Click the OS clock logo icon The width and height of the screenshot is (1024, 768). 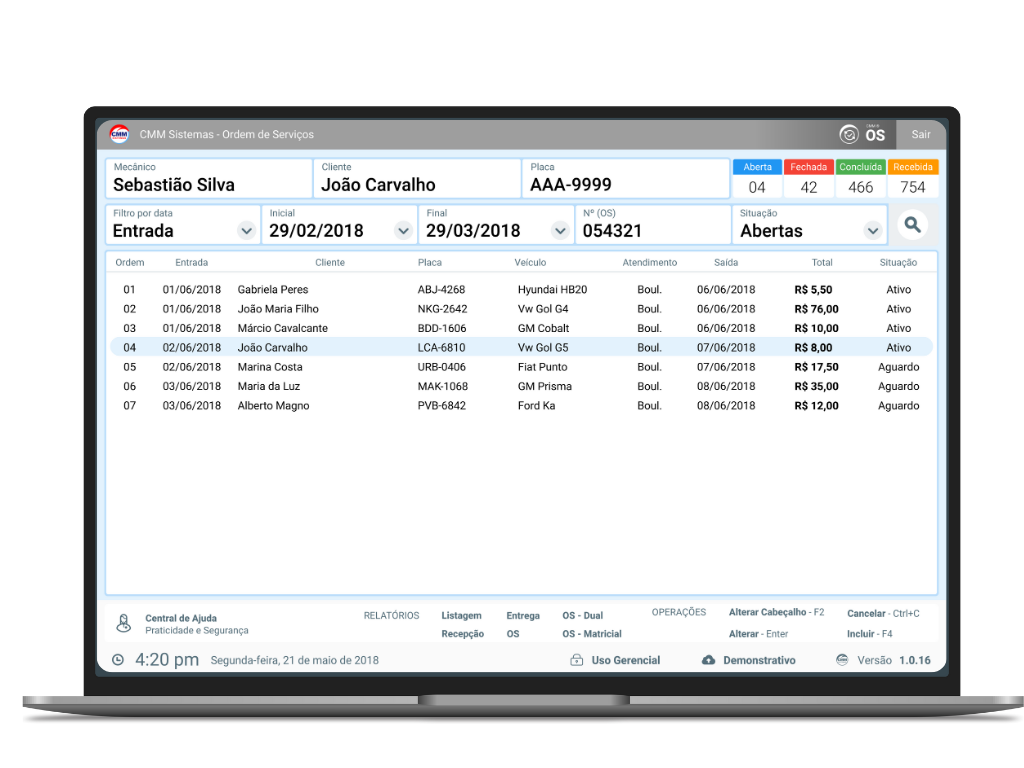click(x=849, y=134)
